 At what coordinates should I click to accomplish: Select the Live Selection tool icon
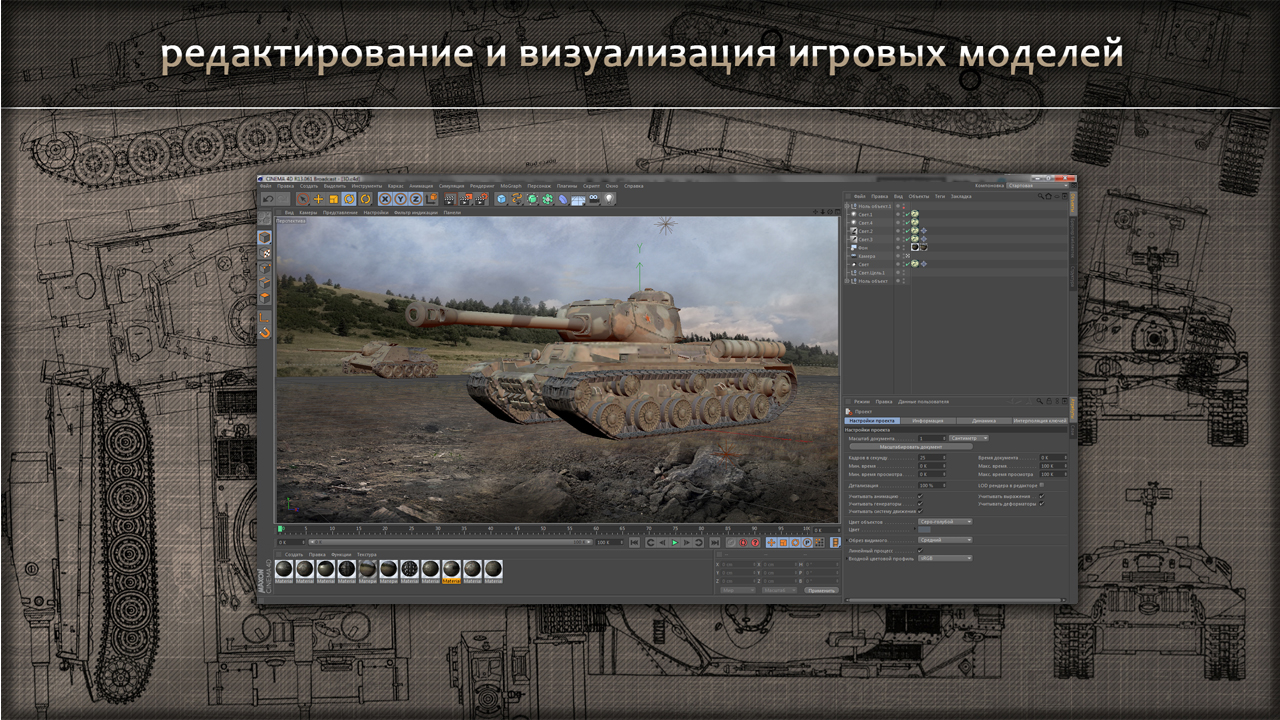(x=303, y=199)
